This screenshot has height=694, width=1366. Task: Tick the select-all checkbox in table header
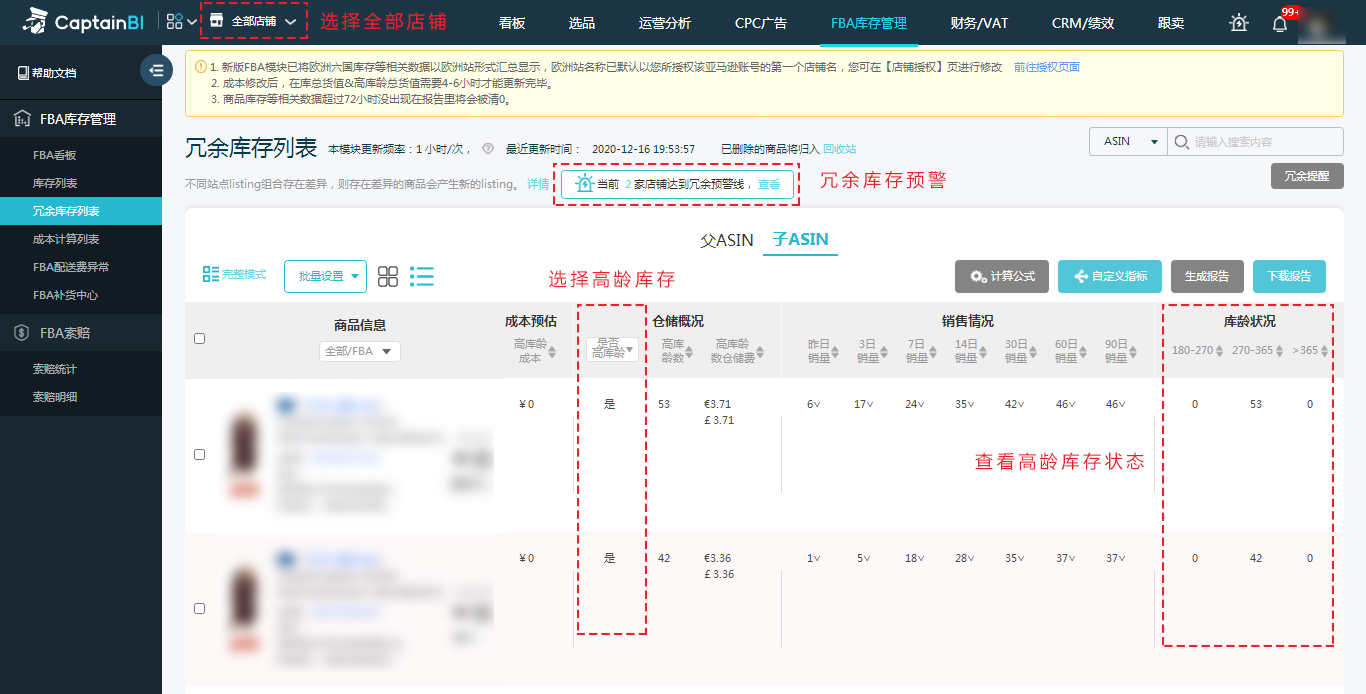coord(199,339)
